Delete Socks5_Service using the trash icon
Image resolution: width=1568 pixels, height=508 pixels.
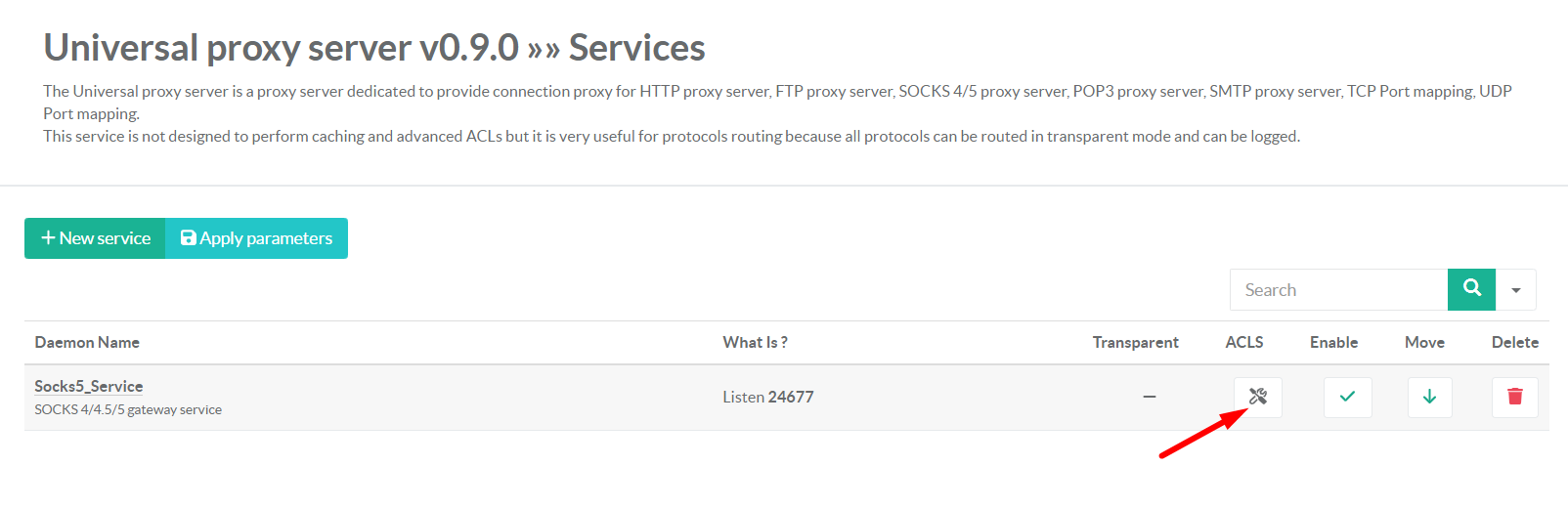point(1514,397)
